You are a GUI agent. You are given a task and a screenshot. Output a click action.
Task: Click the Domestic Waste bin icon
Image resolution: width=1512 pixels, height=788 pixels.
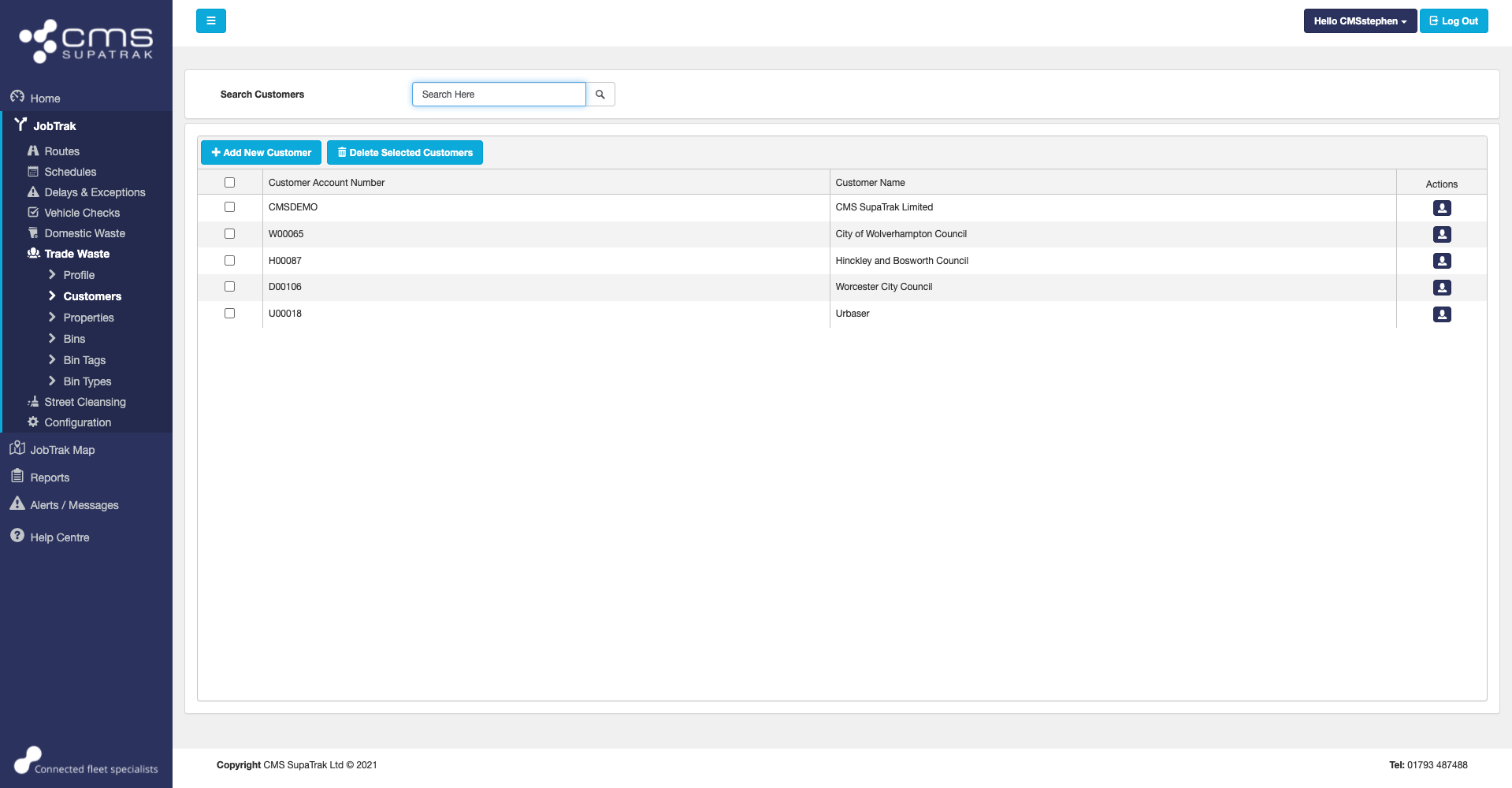click(33, 232)
